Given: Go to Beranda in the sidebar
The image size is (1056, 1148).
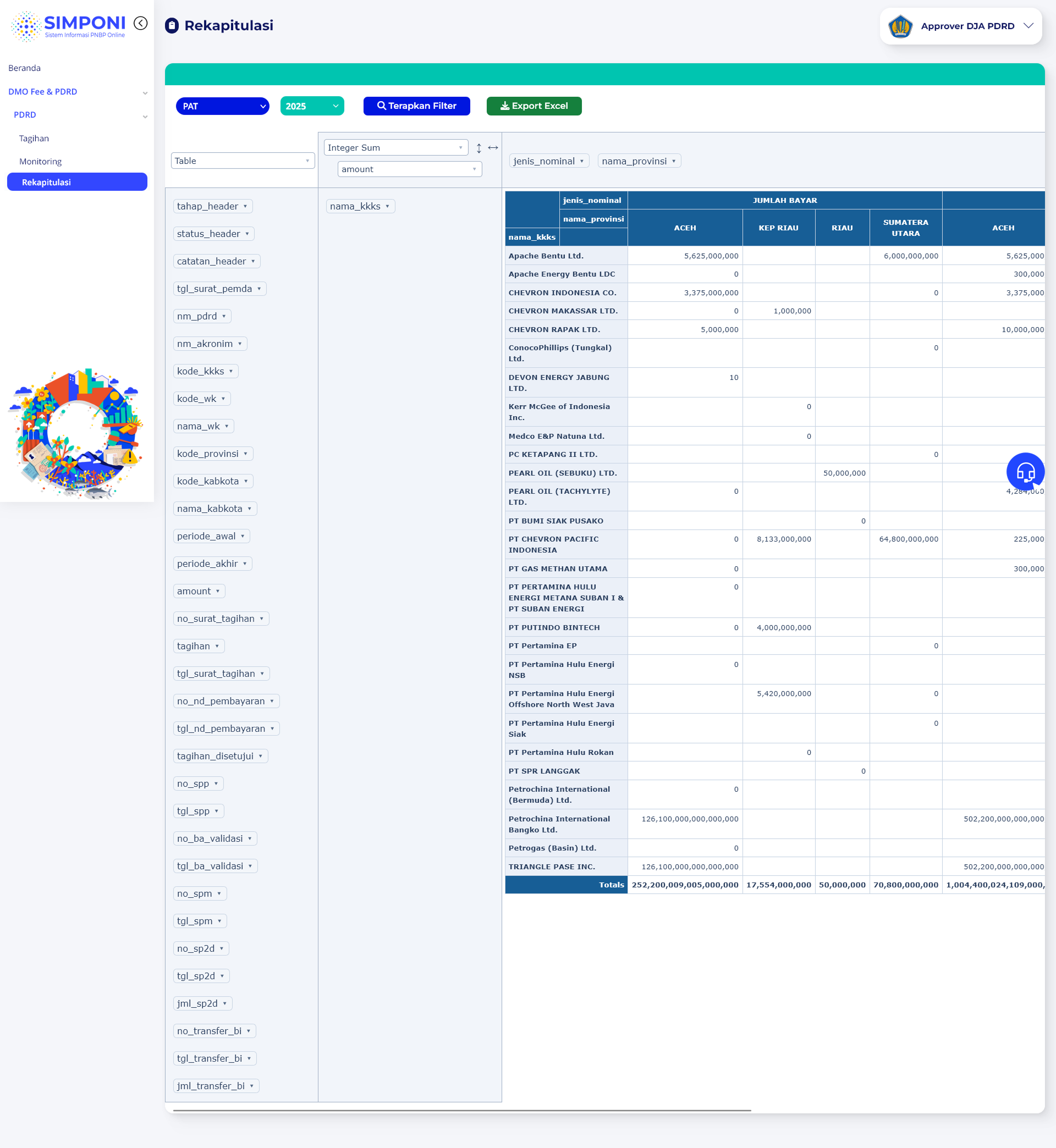Looking at the screenshot, I should pos(25,68).
